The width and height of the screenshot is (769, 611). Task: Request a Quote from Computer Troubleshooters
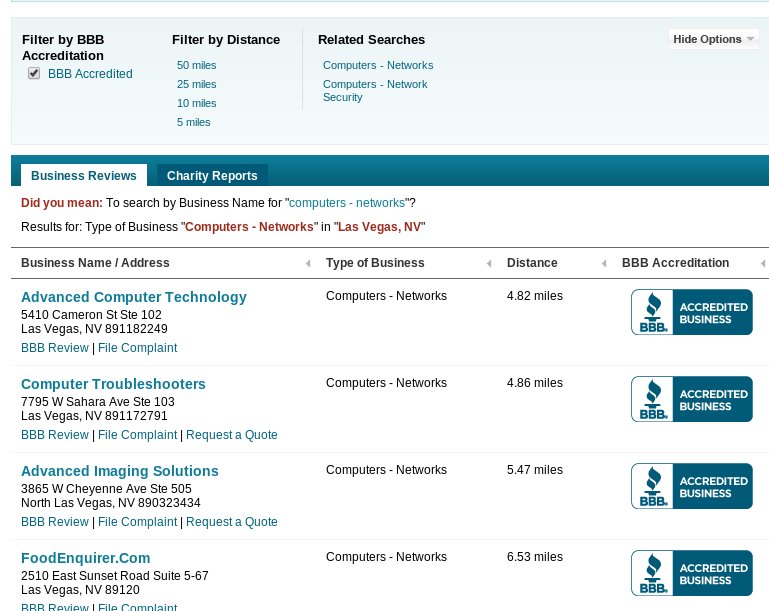point(231,435)
